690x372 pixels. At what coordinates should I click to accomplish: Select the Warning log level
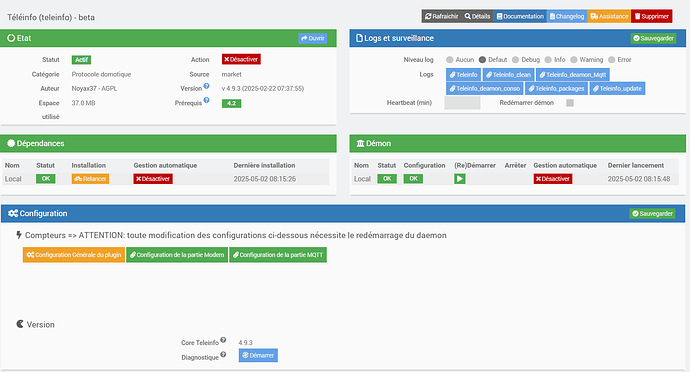click(x=573, y=59)
